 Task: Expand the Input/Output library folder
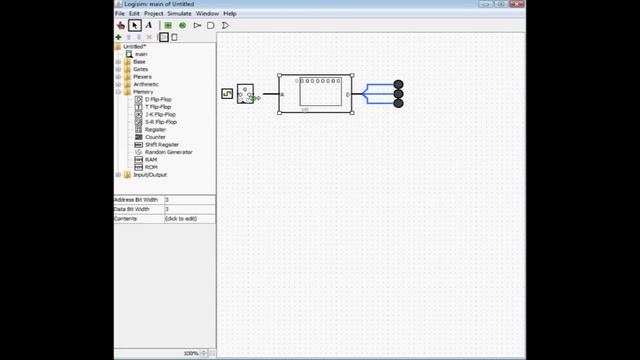click(x=118, y=175)
